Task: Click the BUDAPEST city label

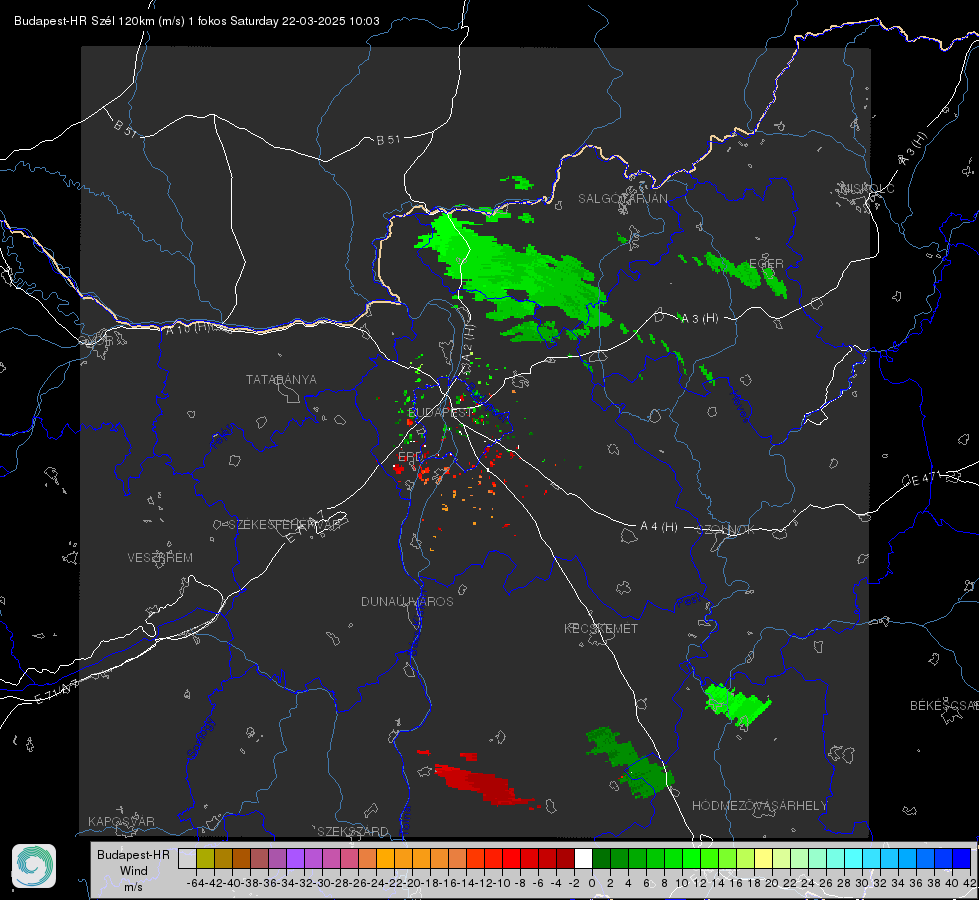Action: tap(441, 412)
